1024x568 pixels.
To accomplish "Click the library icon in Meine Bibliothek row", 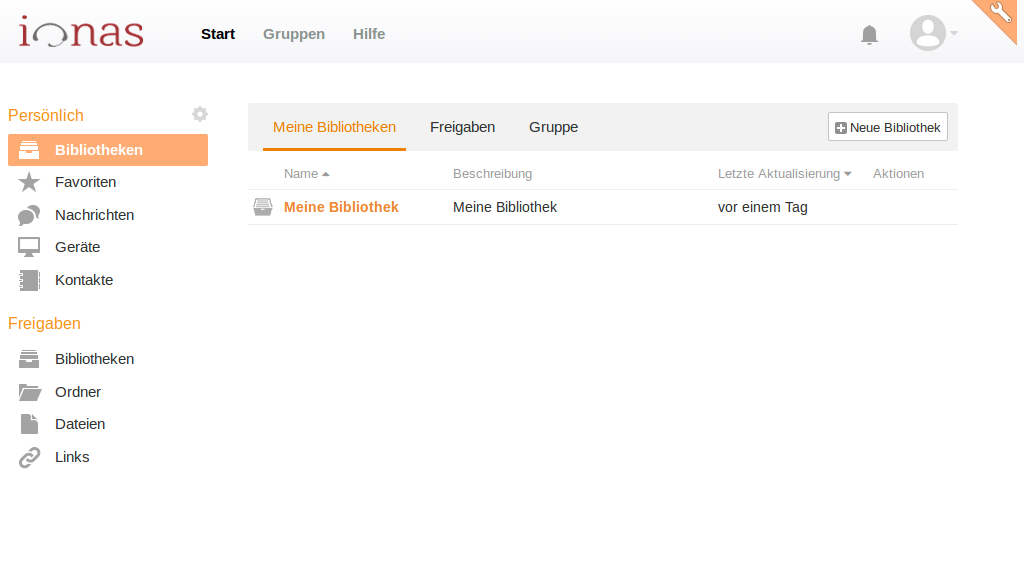I will coord(263,207).
